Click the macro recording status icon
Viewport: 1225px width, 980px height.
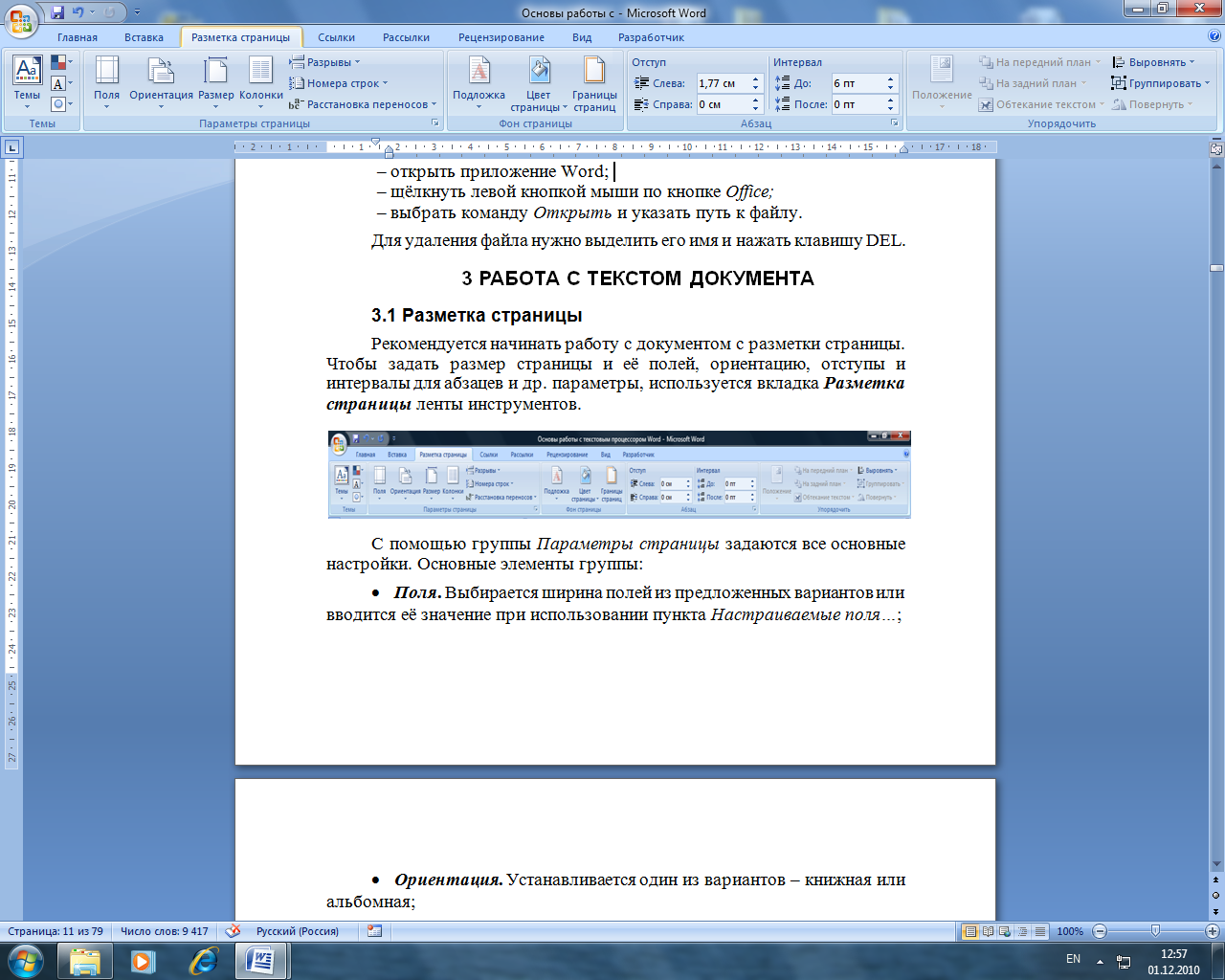click(374, 931)
